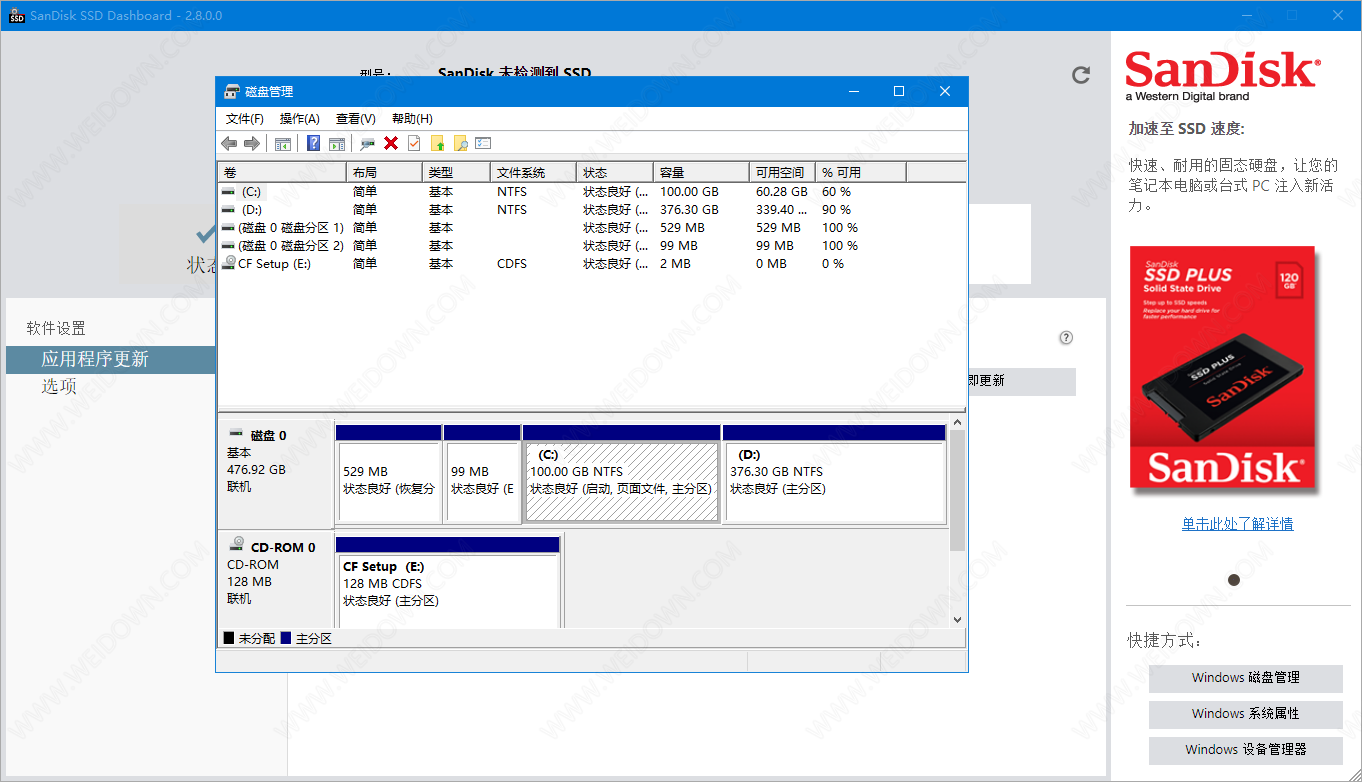This screenshot has height=782, width=1362.
Task: Click the blue Help question mark icon
Action: point(313,143)
